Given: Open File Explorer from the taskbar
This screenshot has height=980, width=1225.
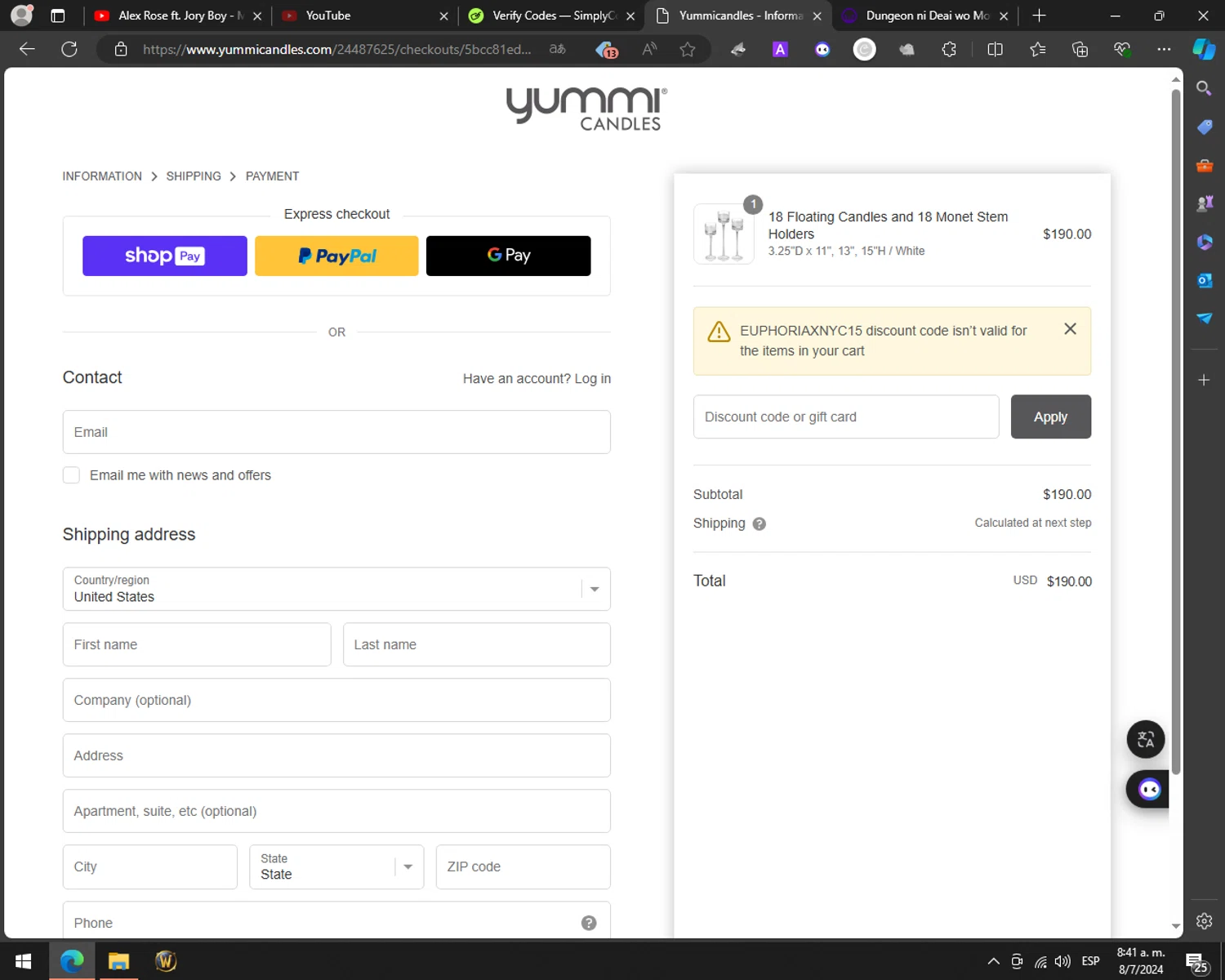Looking at the screenshot, I should point(118,961).
